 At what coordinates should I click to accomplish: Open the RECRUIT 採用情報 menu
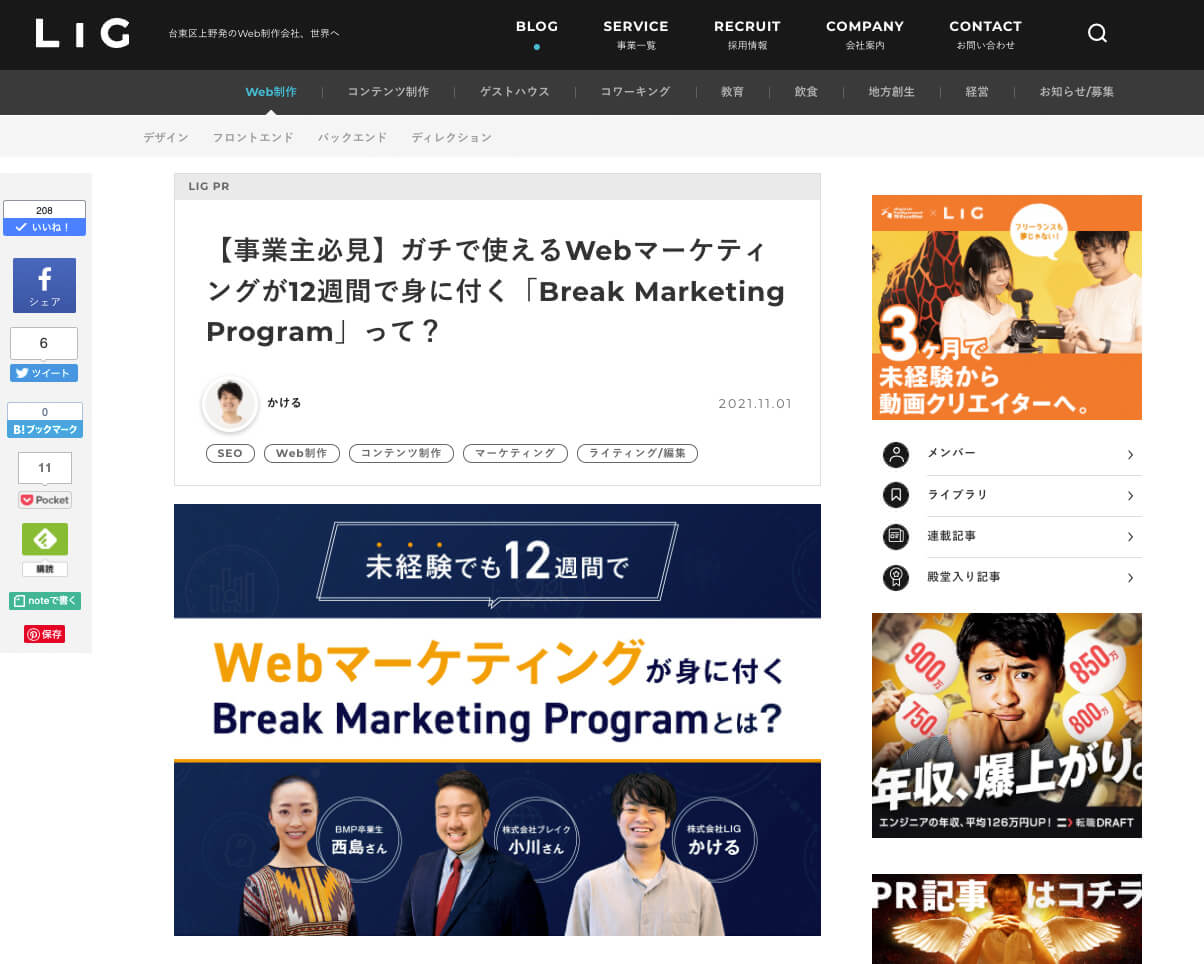click(746, 33)
